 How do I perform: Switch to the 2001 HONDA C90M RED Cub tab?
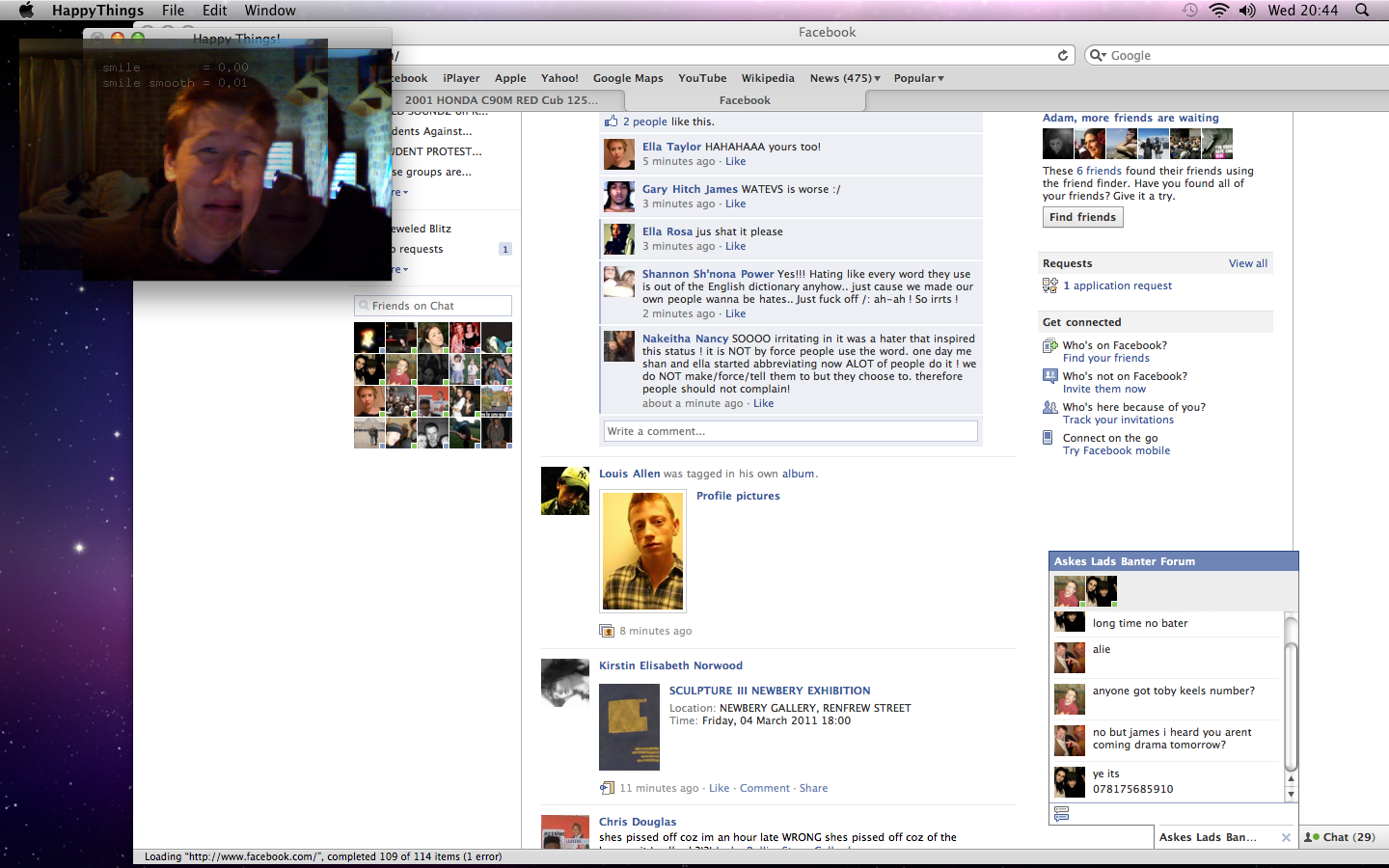click(x=502, y=100)
